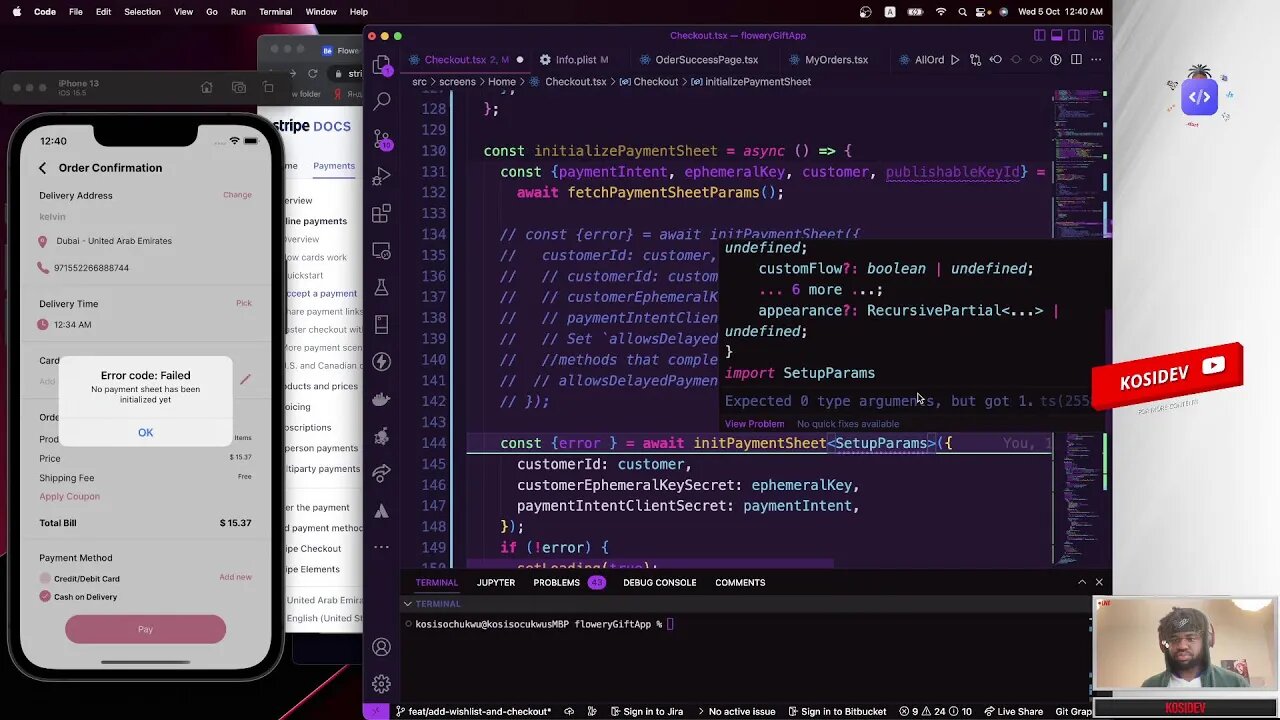Tap Change link for Delivery Address
Image resolution: width=1280 pixels, height=720 pixels.
[x=237, y=195]
